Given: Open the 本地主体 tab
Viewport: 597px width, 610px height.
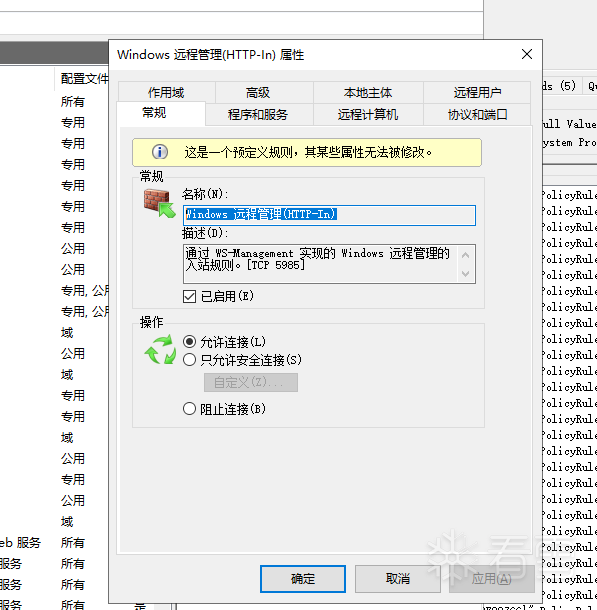Looking at the screenshot, I should coord(368,93).
